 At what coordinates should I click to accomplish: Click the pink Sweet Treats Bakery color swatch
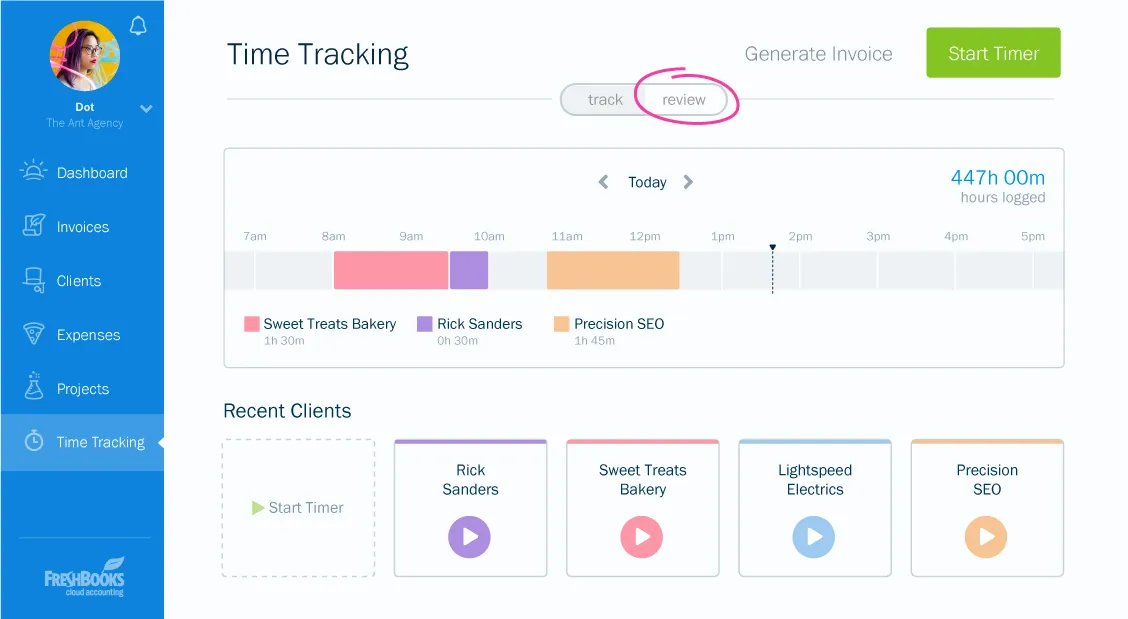[x=252, y=323]
